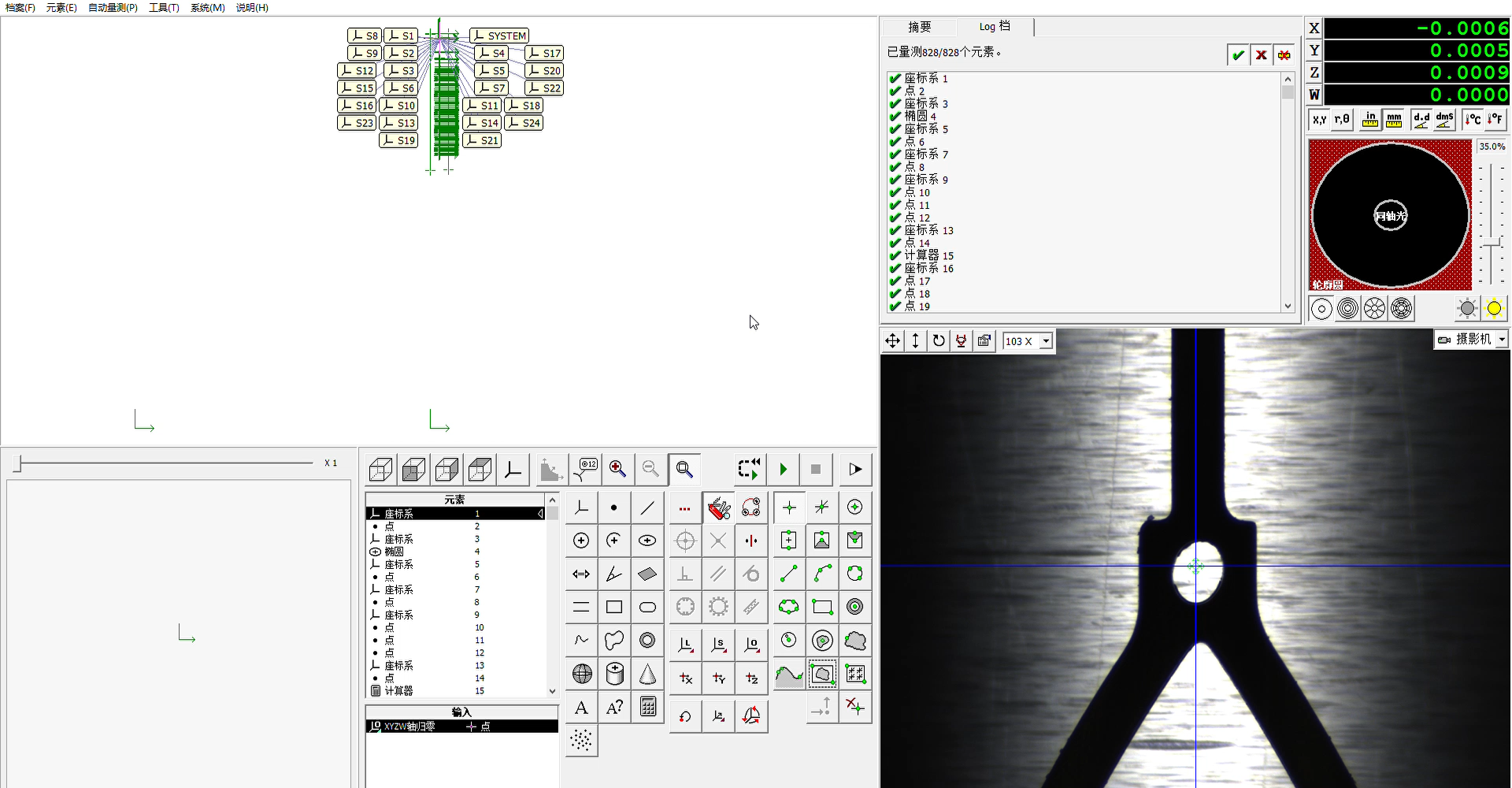Viewport: 1512px width, 788px height.
Task: Open the 103X magnification dropdown
Action: (1044, 340)
